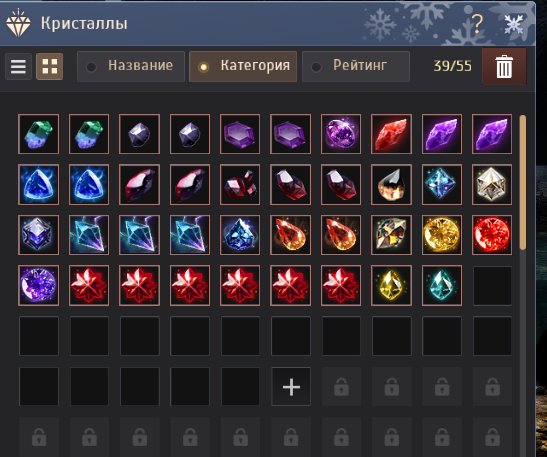Screen dimensions: 547x457
Task: Open help question mark icon
Action: point(477,24)
